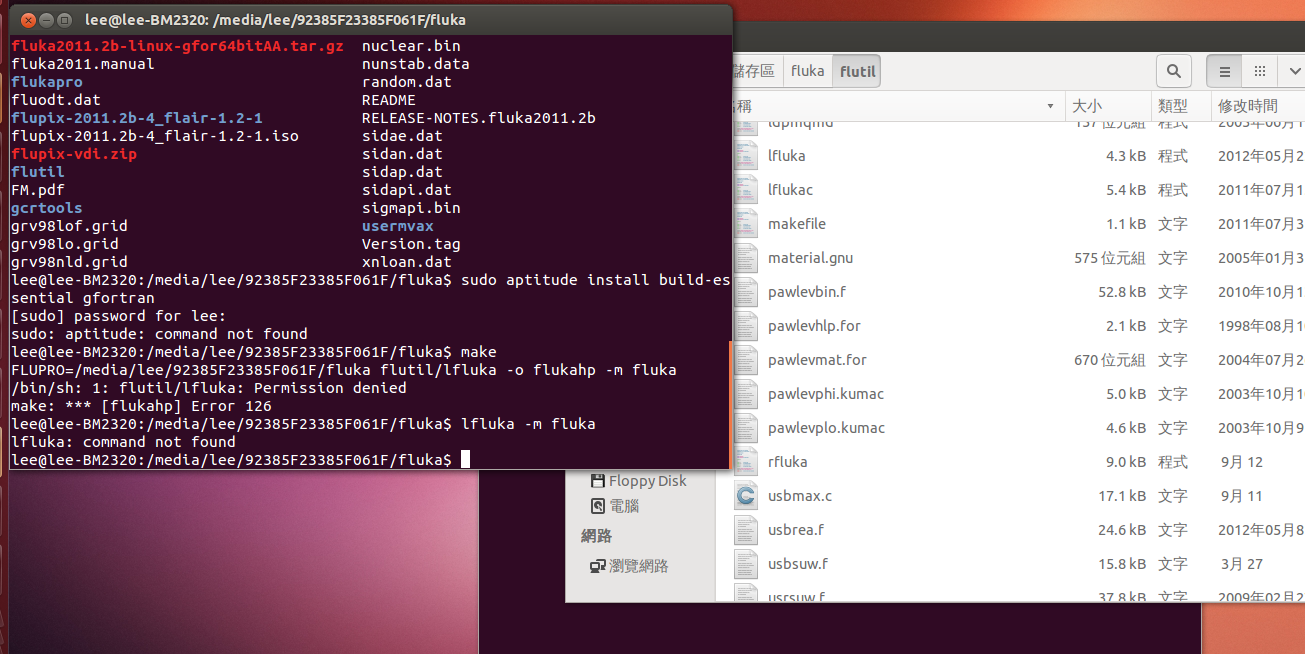Click the usbmax.c C source icon

tap(746, 496)
